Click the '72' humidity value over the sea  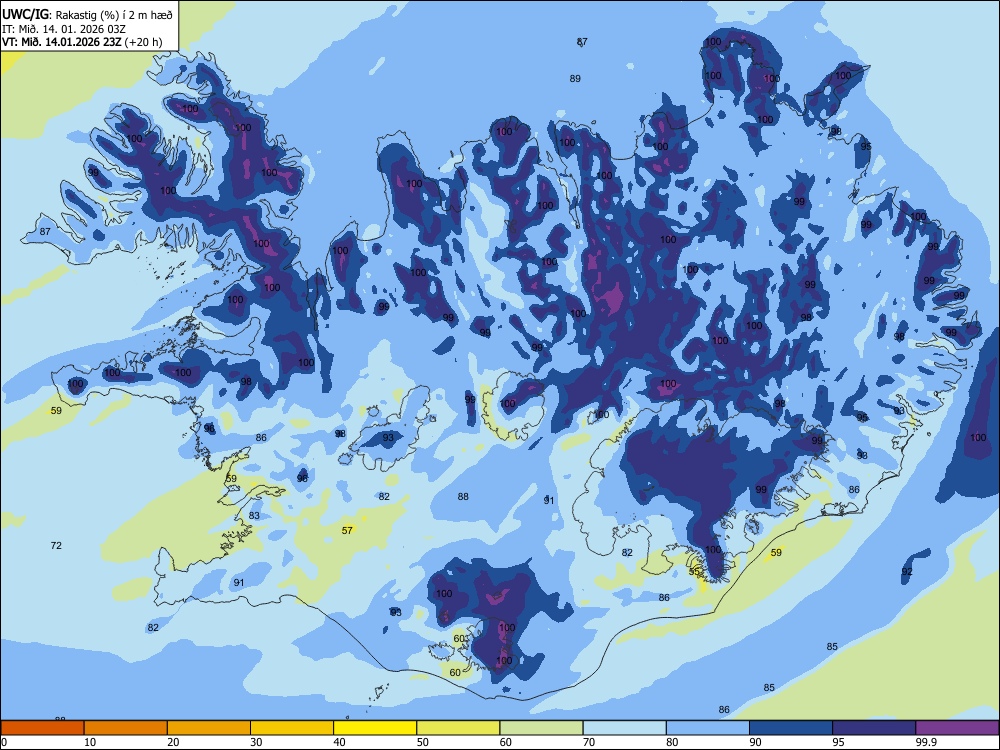pyautogui.click(x=56, y=545)
